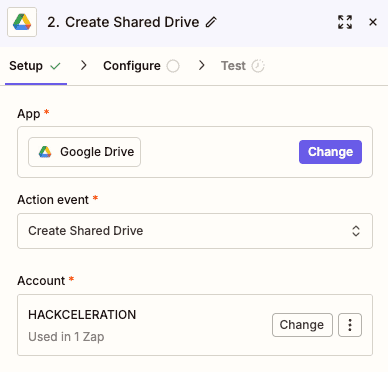Click the Google Drive logo in header

(22, 22)
